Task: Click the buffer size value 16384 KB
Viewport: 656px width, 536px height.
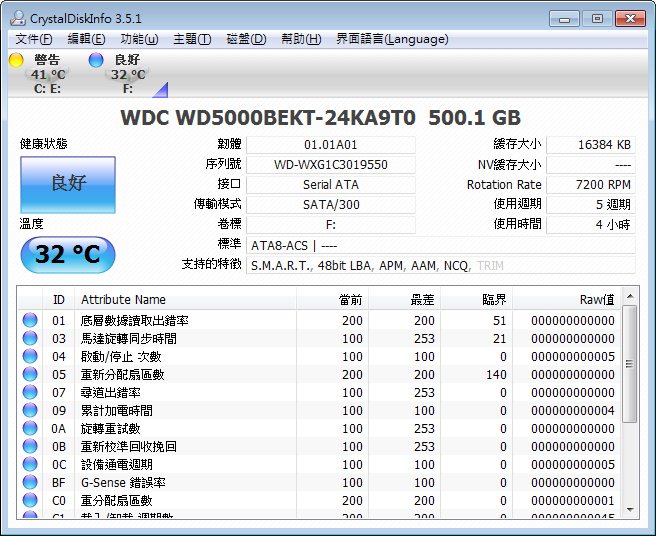Action: [x=591, y=145]
